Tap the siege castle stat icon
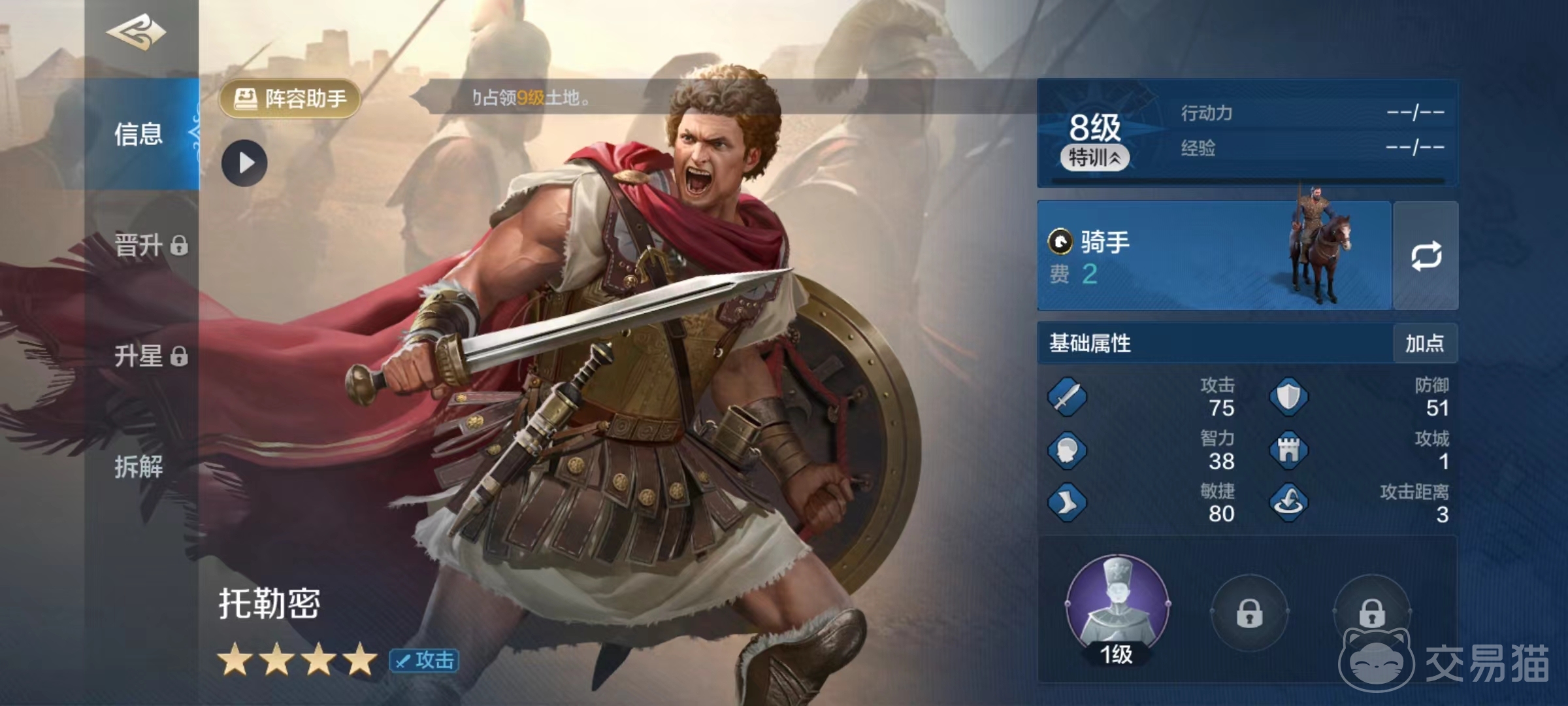Image resolution: width=1568 pixels, height=706 pixels. [1288, 450]
